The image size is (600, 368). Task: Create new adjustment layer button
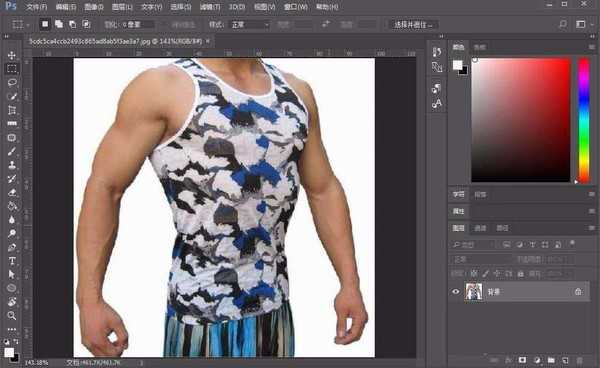coord(537,360)
